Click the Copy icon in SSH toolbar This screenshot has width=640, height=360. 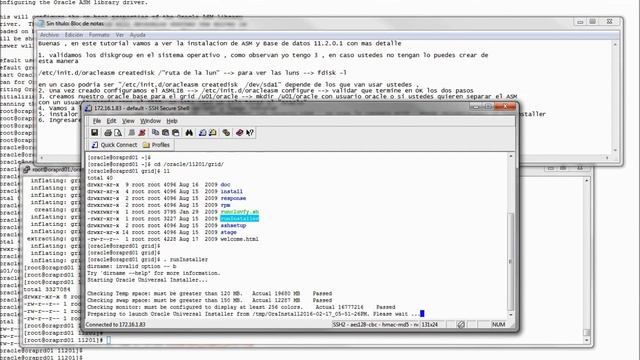pos(155,133)
